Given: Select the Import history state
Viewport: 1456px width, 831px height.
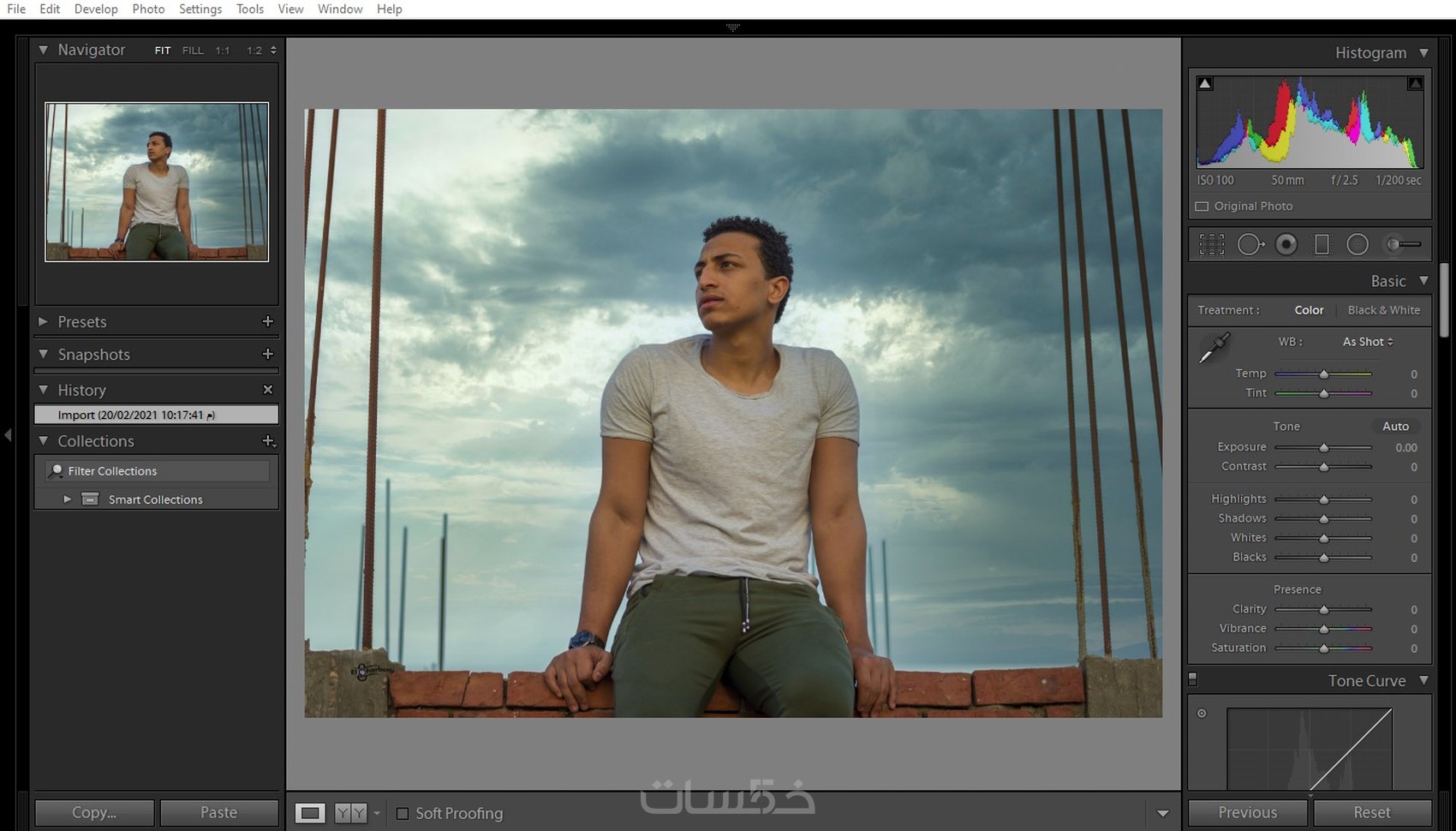Looking at the screenshot, I should click(156, 415).
